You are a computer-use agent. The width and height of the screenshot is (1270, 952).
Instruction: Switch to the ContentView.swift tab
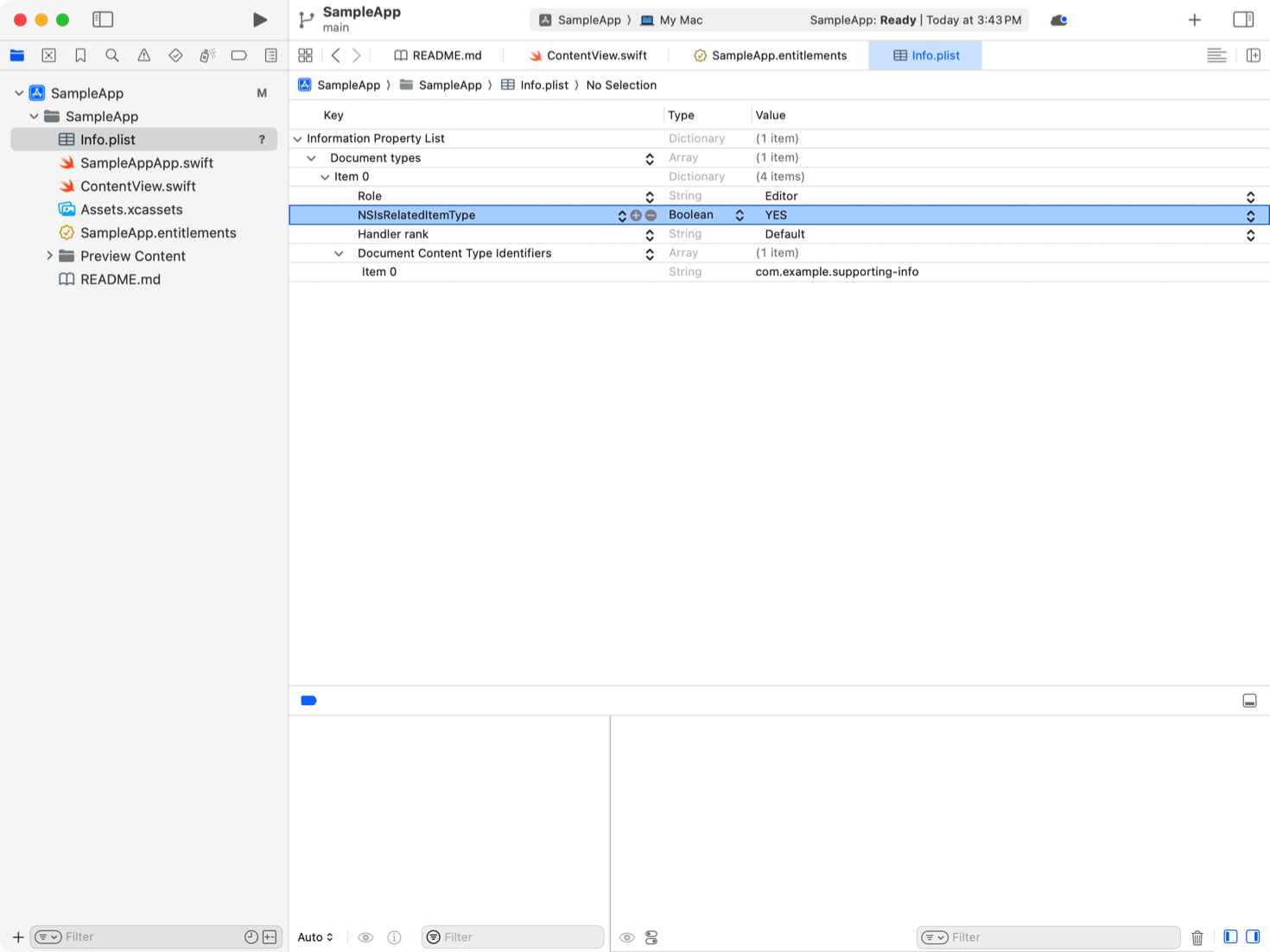(588, 55)
